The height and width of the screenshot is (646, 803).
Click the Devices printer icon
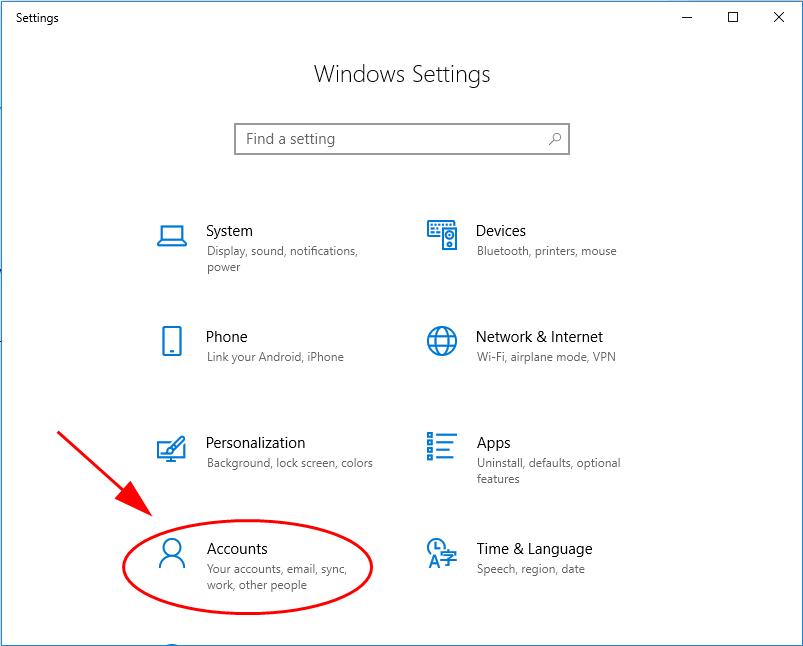pos(440,235)
